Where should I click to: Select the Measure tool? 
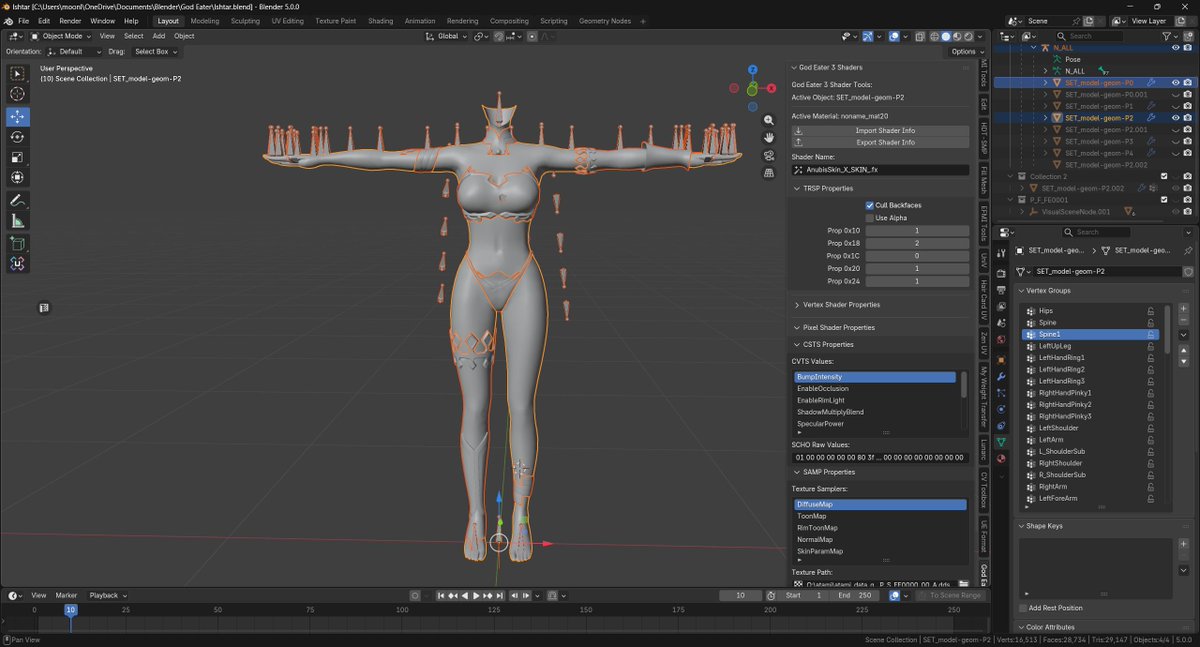18,221
